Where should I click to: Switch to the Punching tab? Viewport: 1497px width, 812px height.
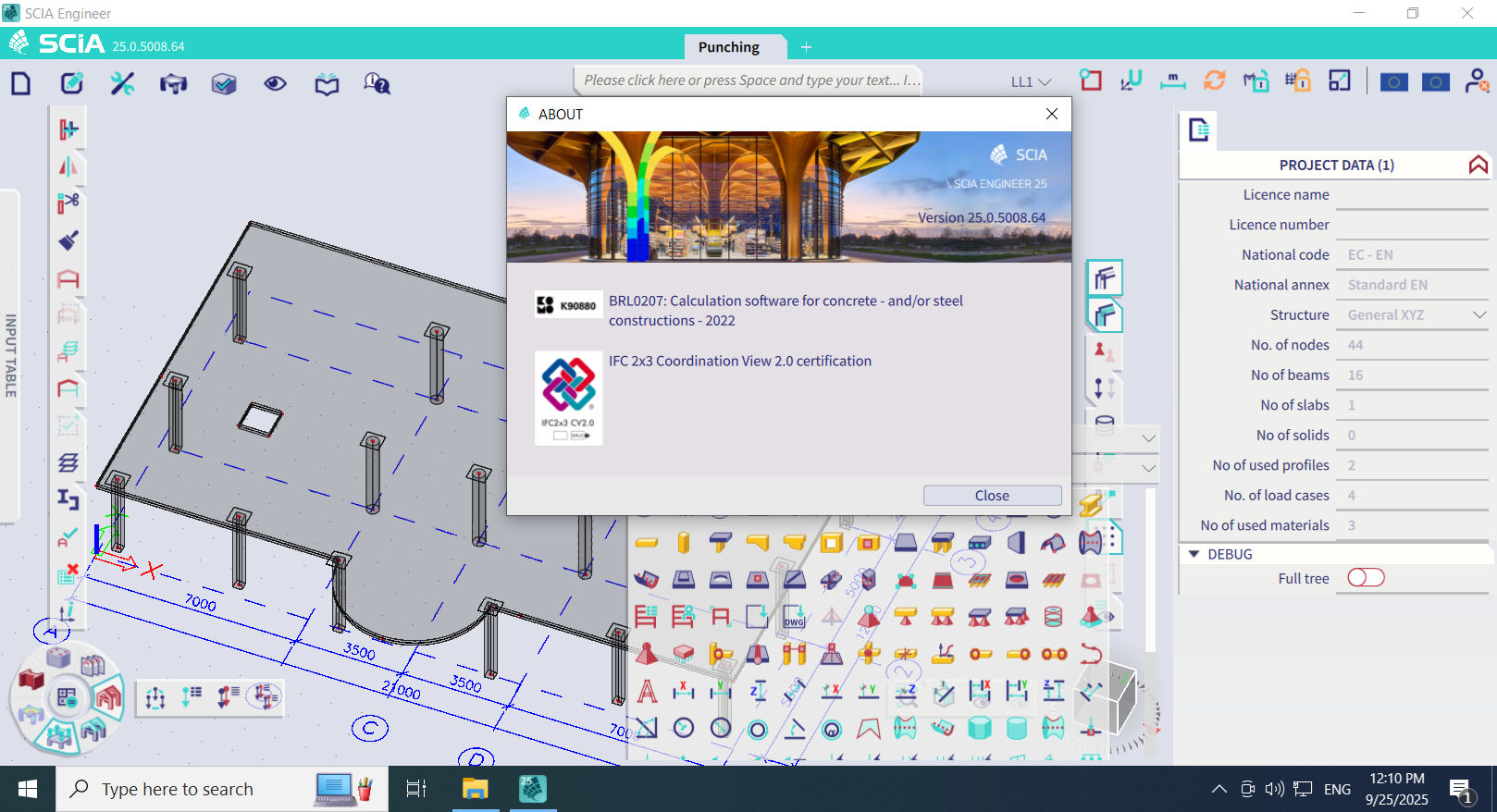tap(729, 47)
